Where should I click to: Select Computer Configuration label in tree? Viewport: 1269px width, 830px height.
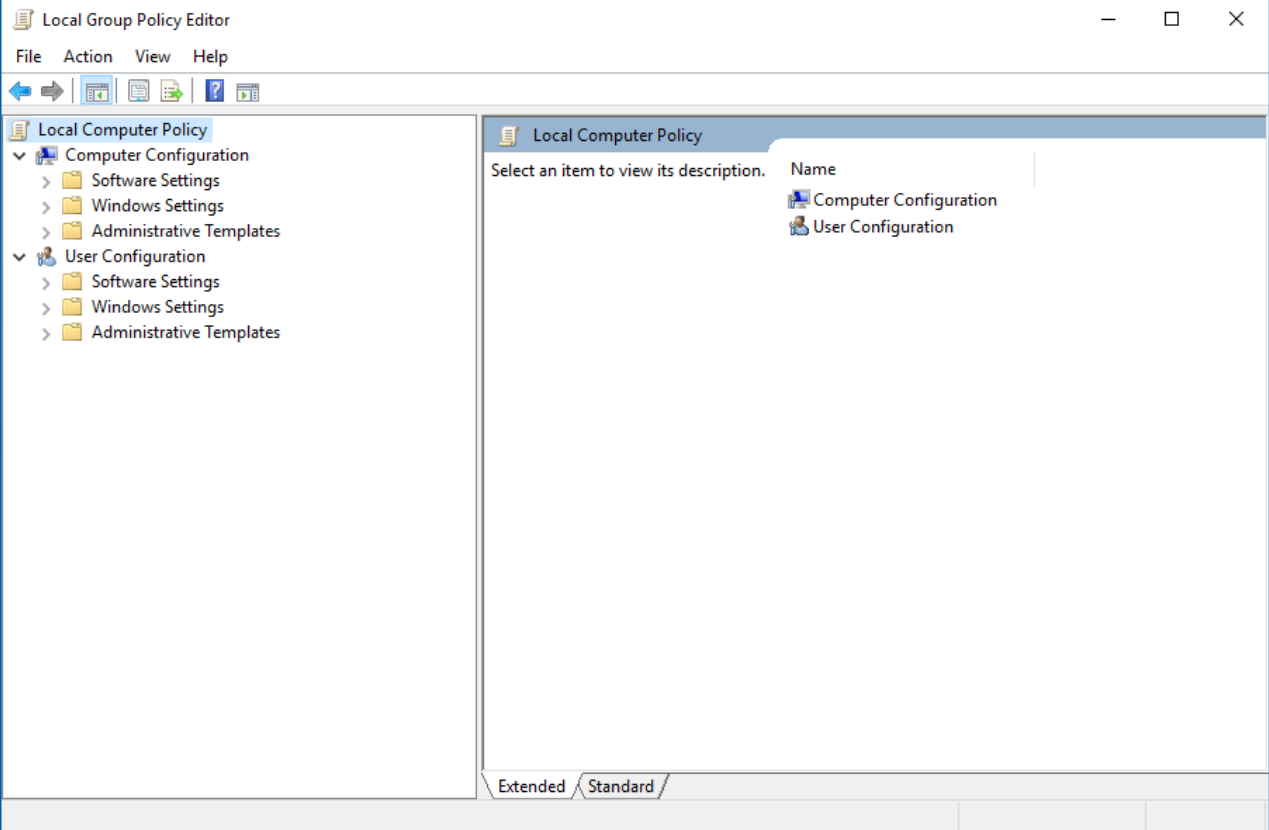[x=157, y=155]
